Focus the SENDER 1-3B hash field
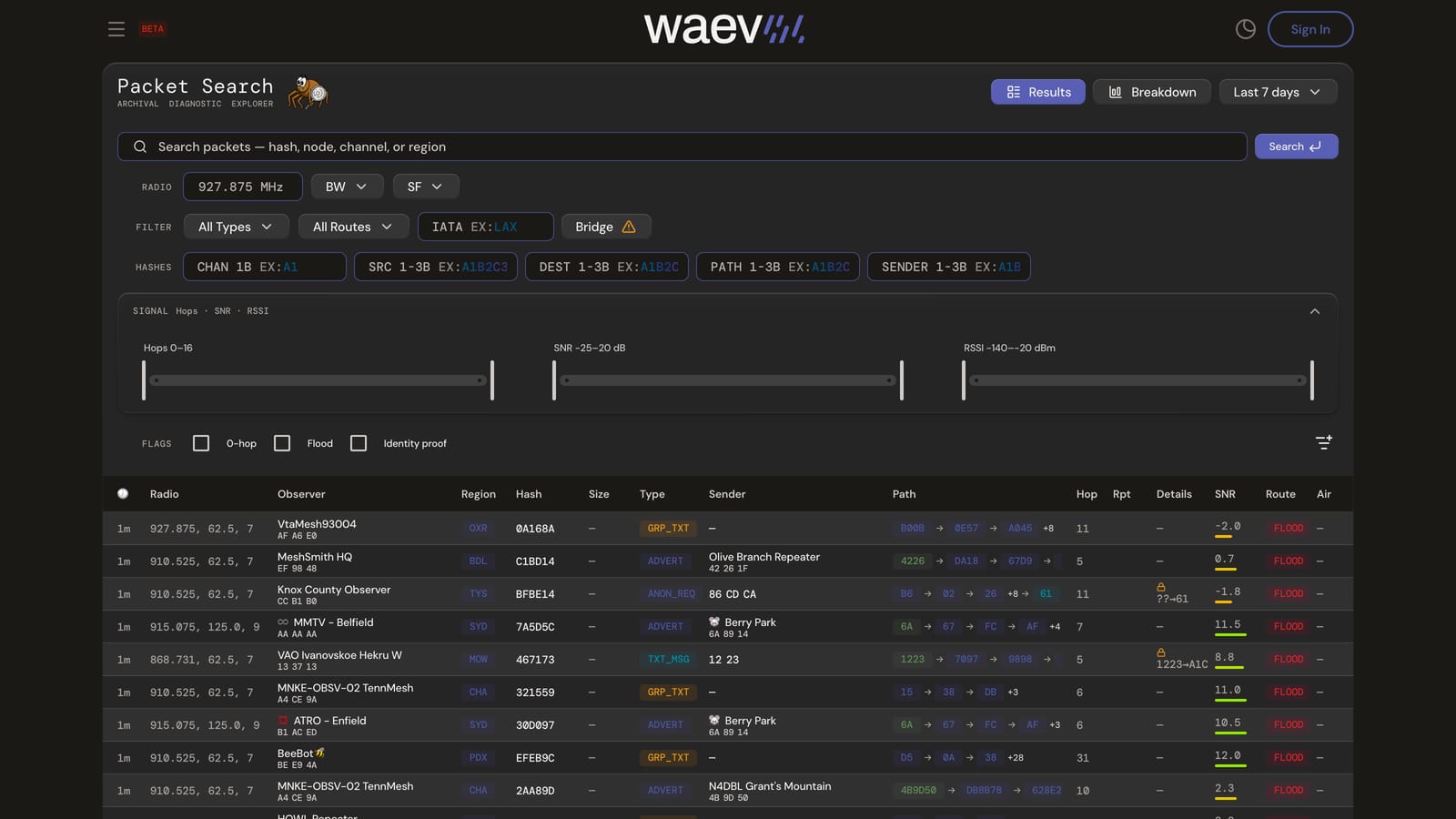Viewport: 1456px width, 819px height. [x=949, y=267]
